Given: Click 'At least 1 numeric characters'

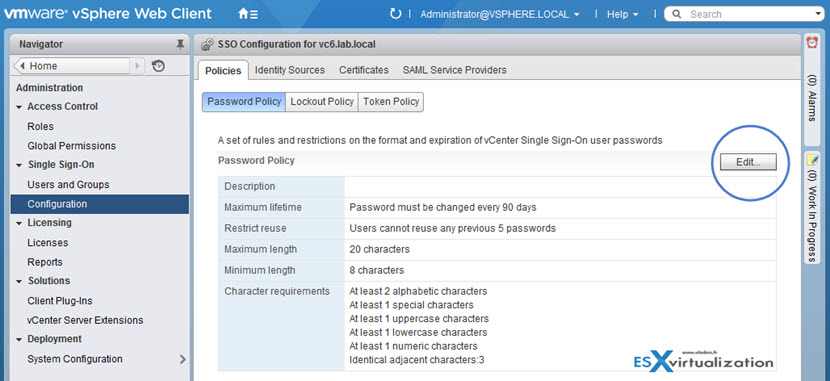Looking at the screenshot, I should 413,347.
